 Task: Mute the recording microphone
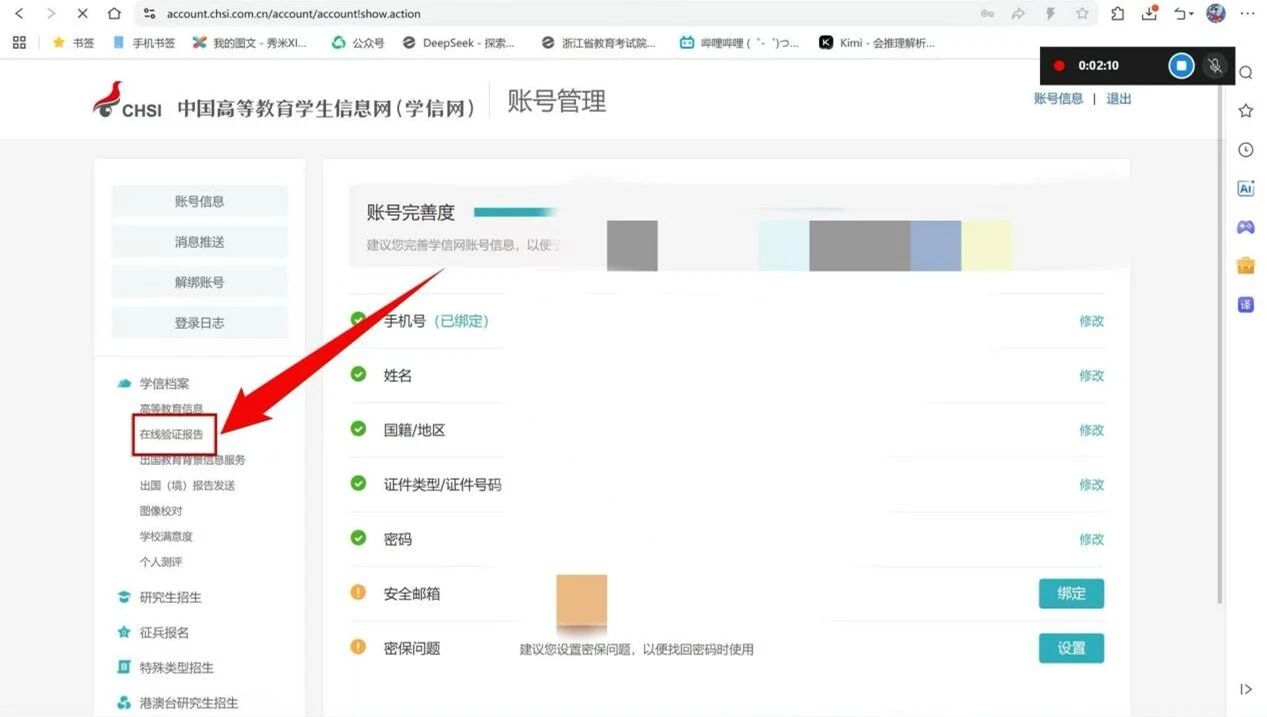[x=1215, y=66]
